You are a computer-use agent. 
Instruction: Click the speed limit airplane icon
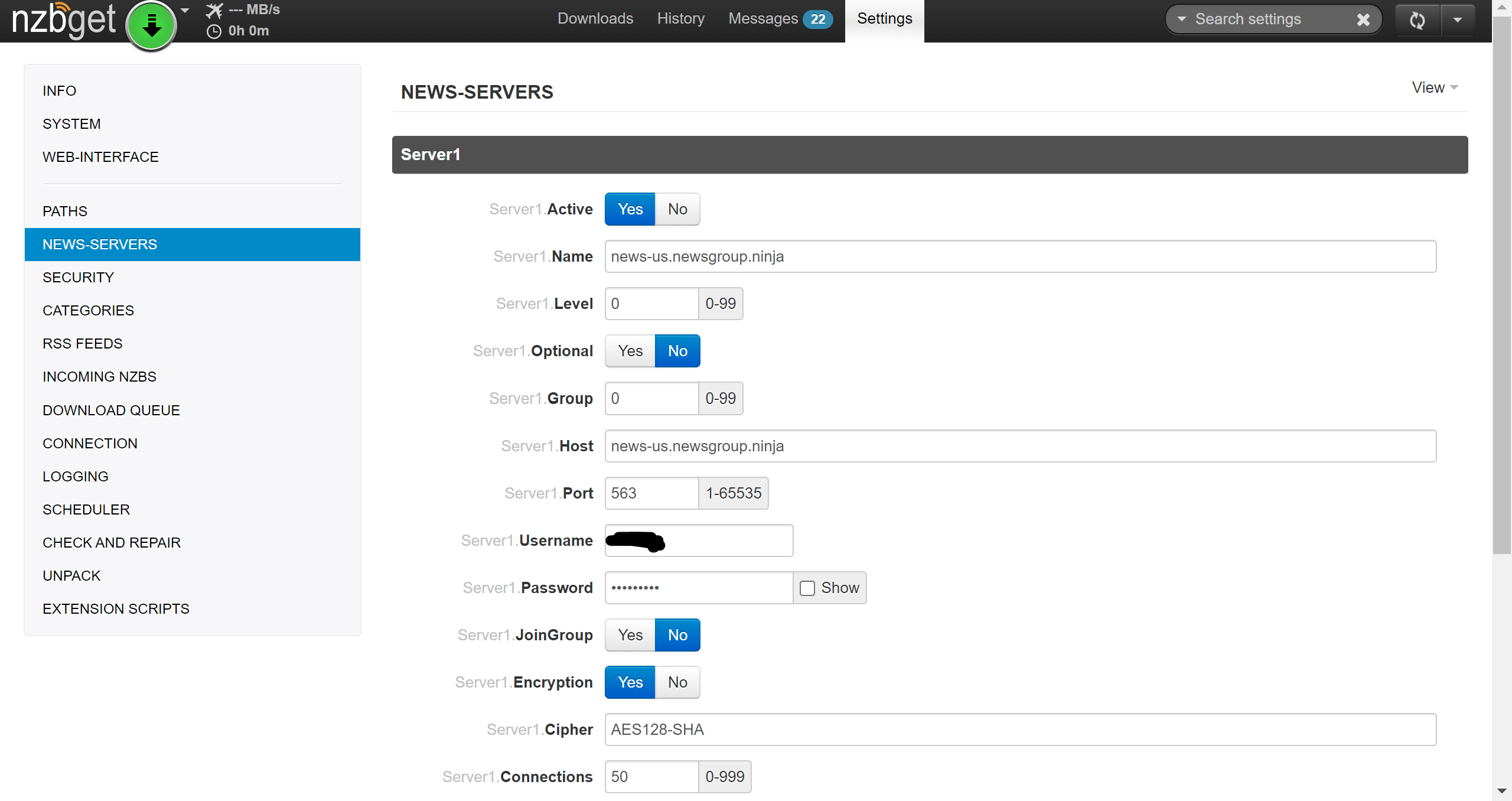[x=214, y=10]
